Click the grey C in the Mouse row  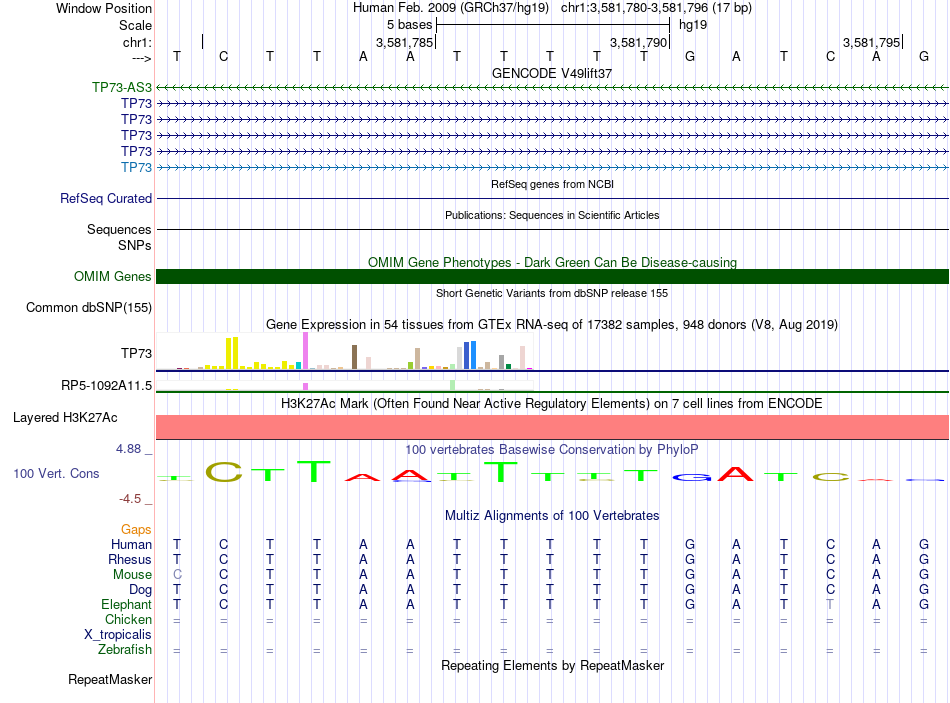pyautogui.click(x=177, y=575)
